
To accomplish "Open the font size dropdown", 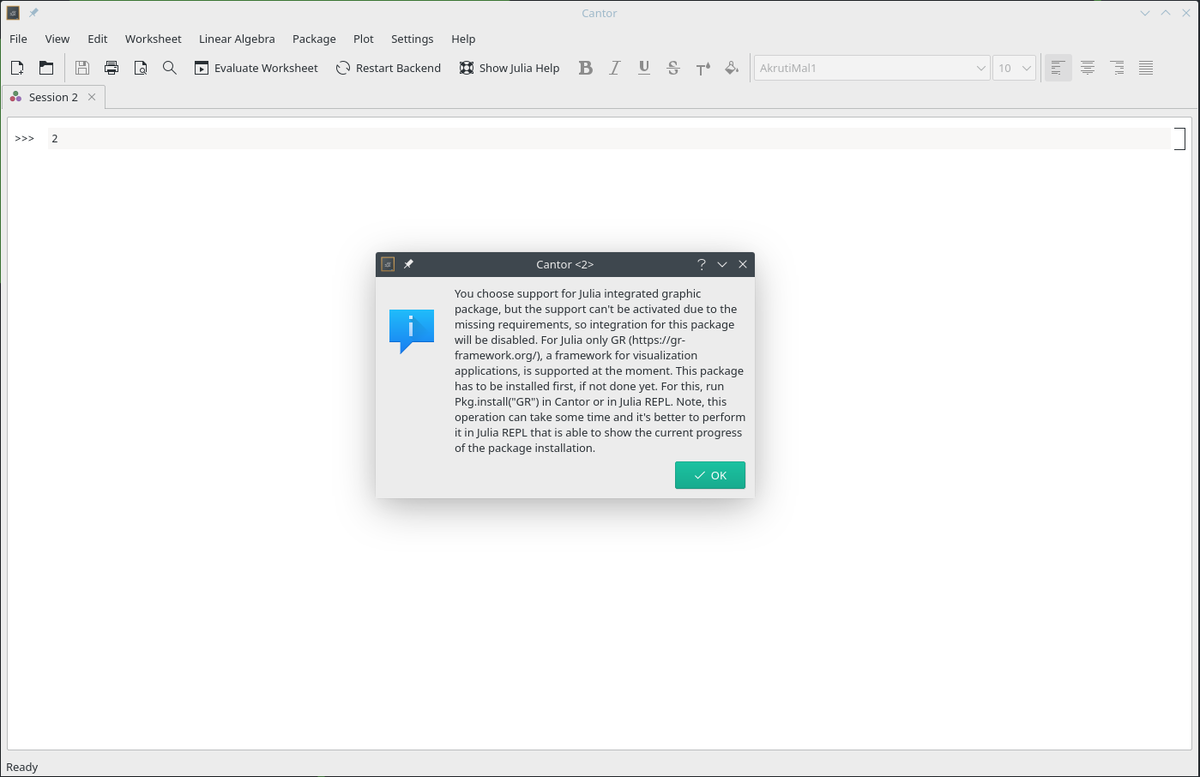I will coord(1014,68).
